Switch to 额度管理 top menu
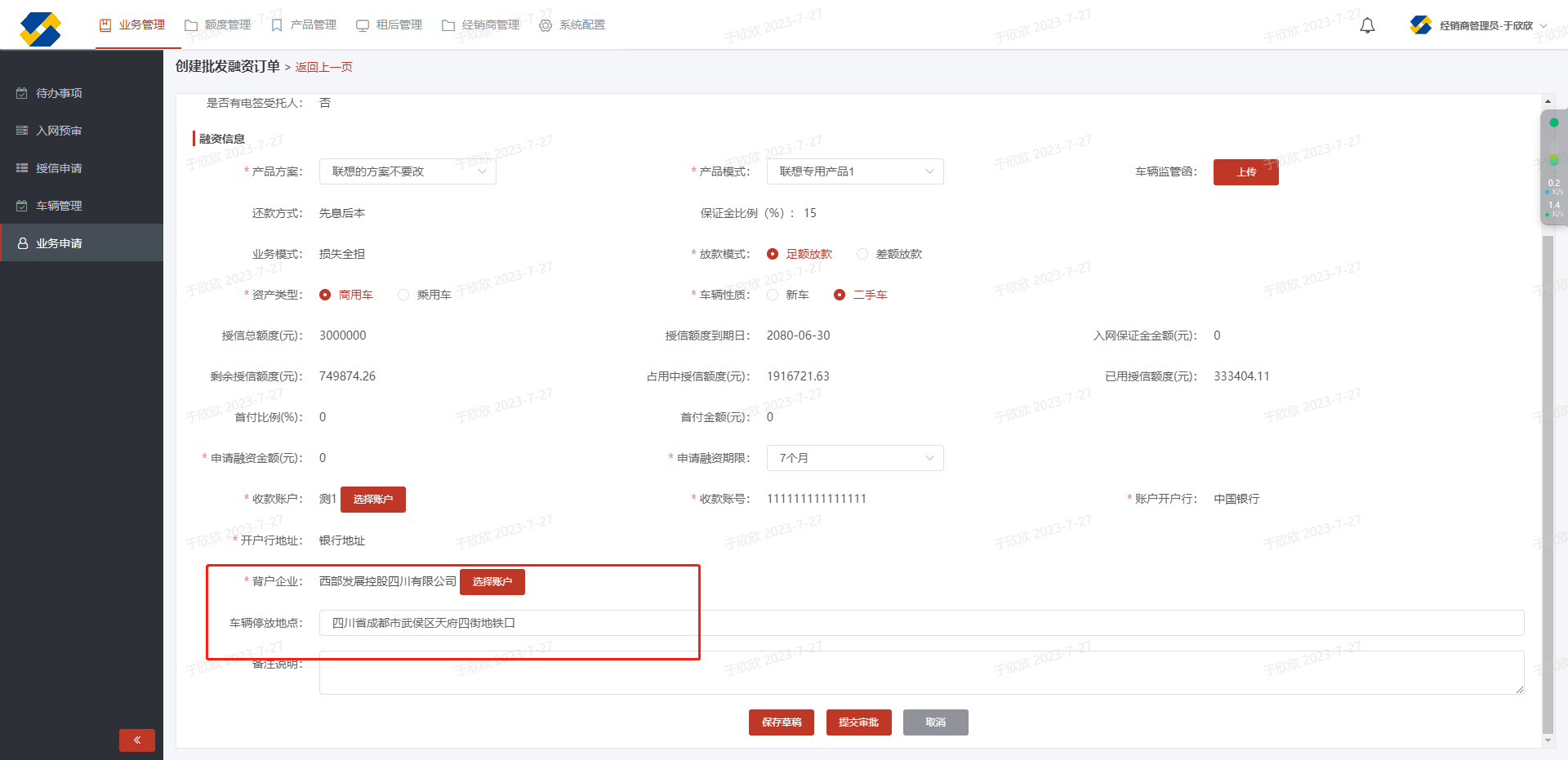 click(x=218, y=25)
